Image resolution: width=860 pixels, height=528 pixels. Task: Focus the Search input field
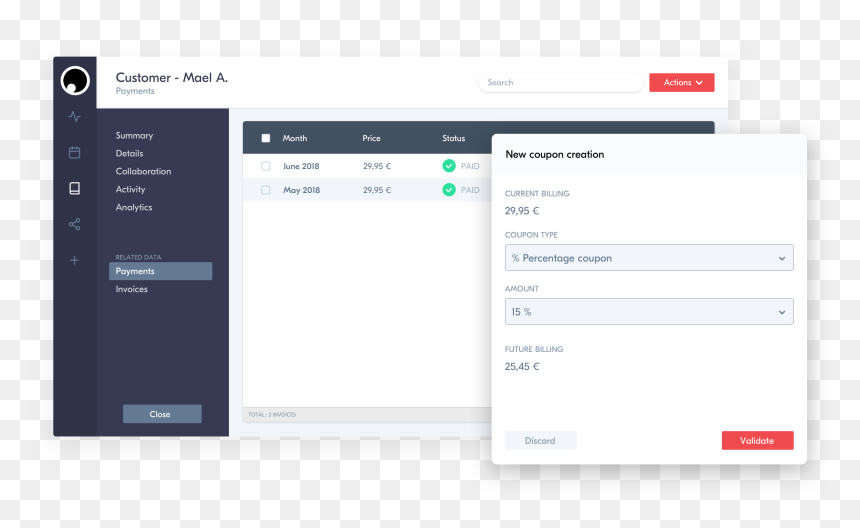[561, 82]
